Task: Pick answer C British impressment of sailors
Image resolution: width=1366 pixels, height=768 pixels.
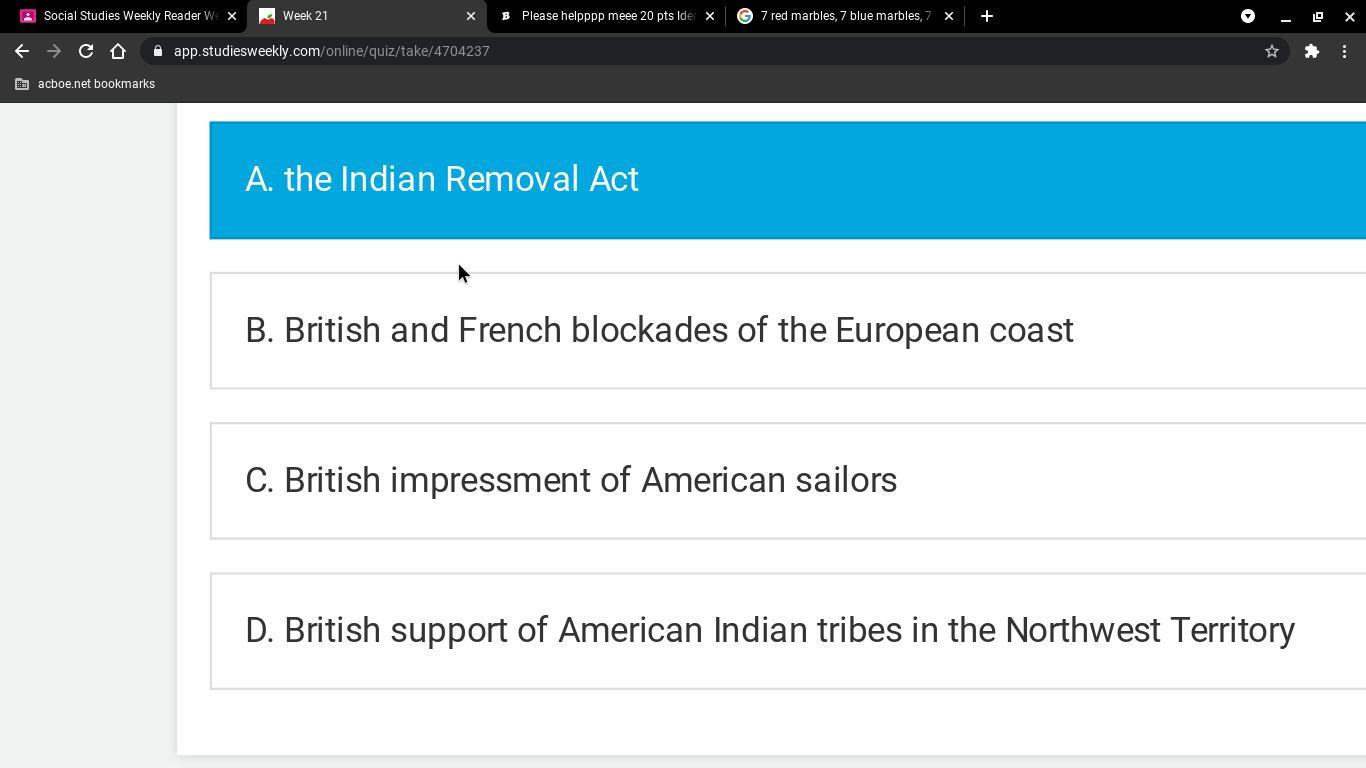Action: pyautogui.click(x=787, y=480)
